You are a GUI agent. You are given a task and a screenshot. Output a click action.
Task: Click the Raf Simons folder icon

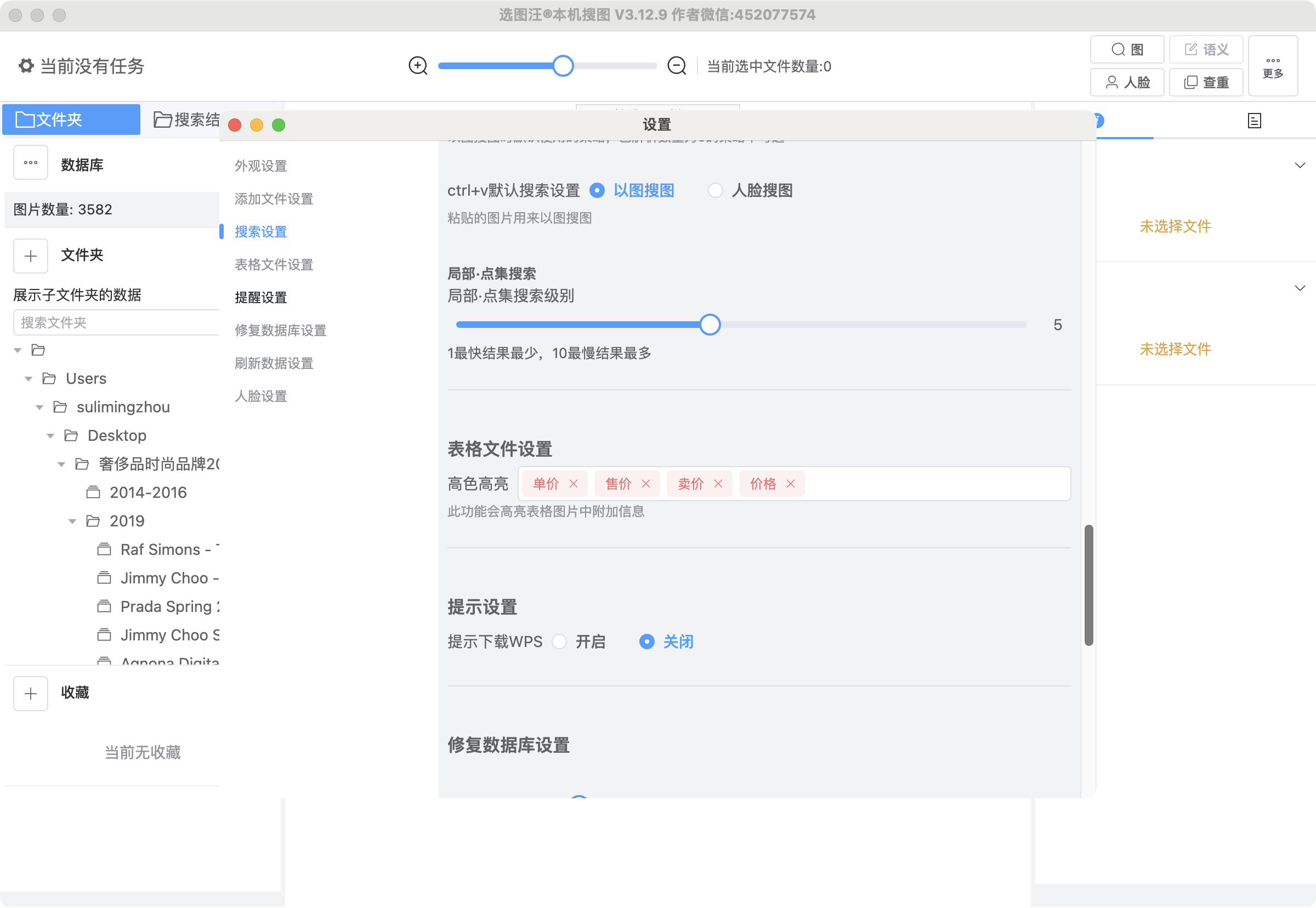tap(104, 549)
